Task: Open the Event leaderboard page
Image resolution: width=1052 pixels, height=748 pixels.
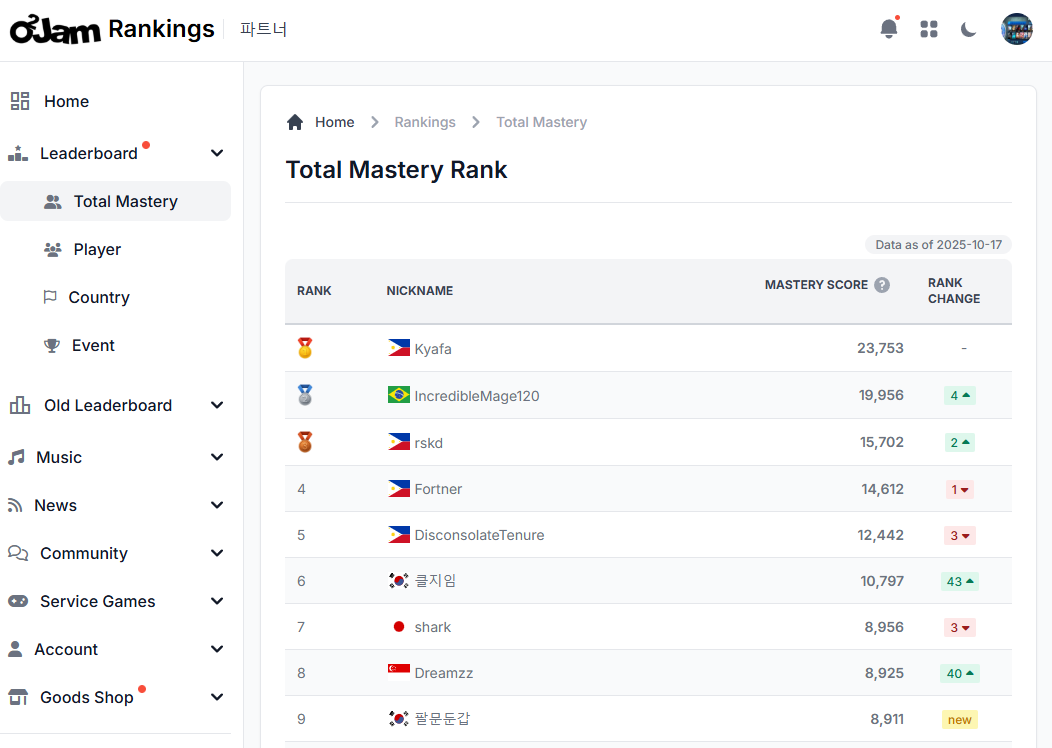Action: pyautogui.click(x=93, y=345)
